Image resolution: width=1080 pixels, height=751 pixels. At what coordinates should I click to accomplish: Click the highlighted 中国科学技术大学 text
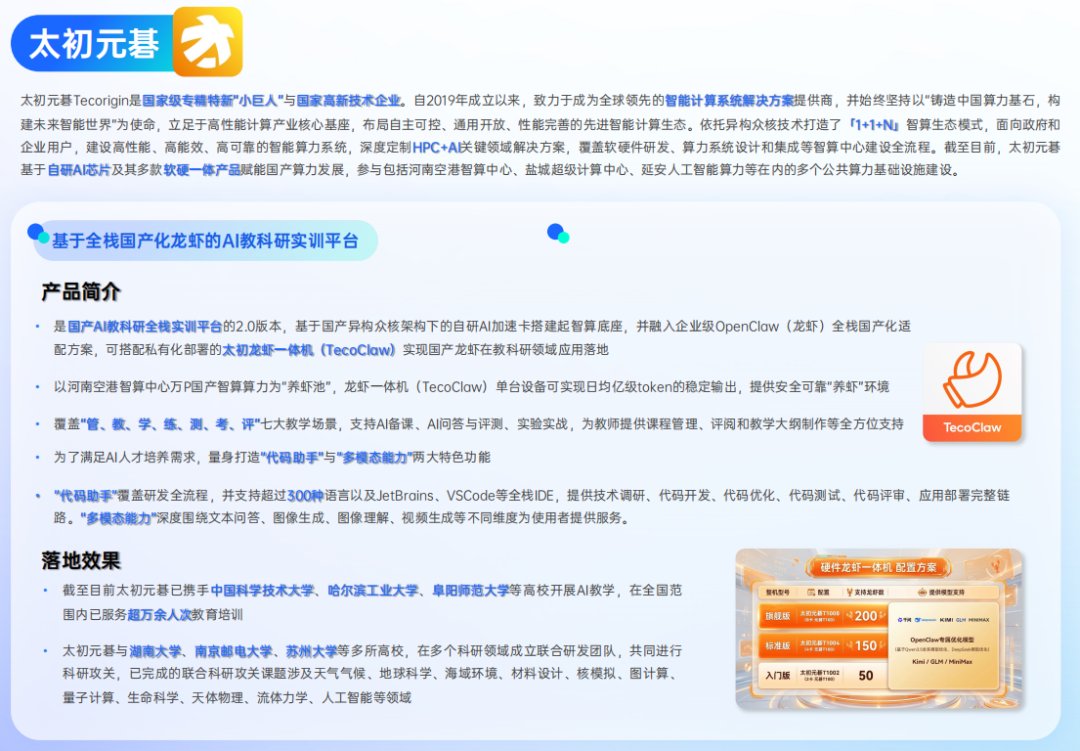(x=262, y=590)
